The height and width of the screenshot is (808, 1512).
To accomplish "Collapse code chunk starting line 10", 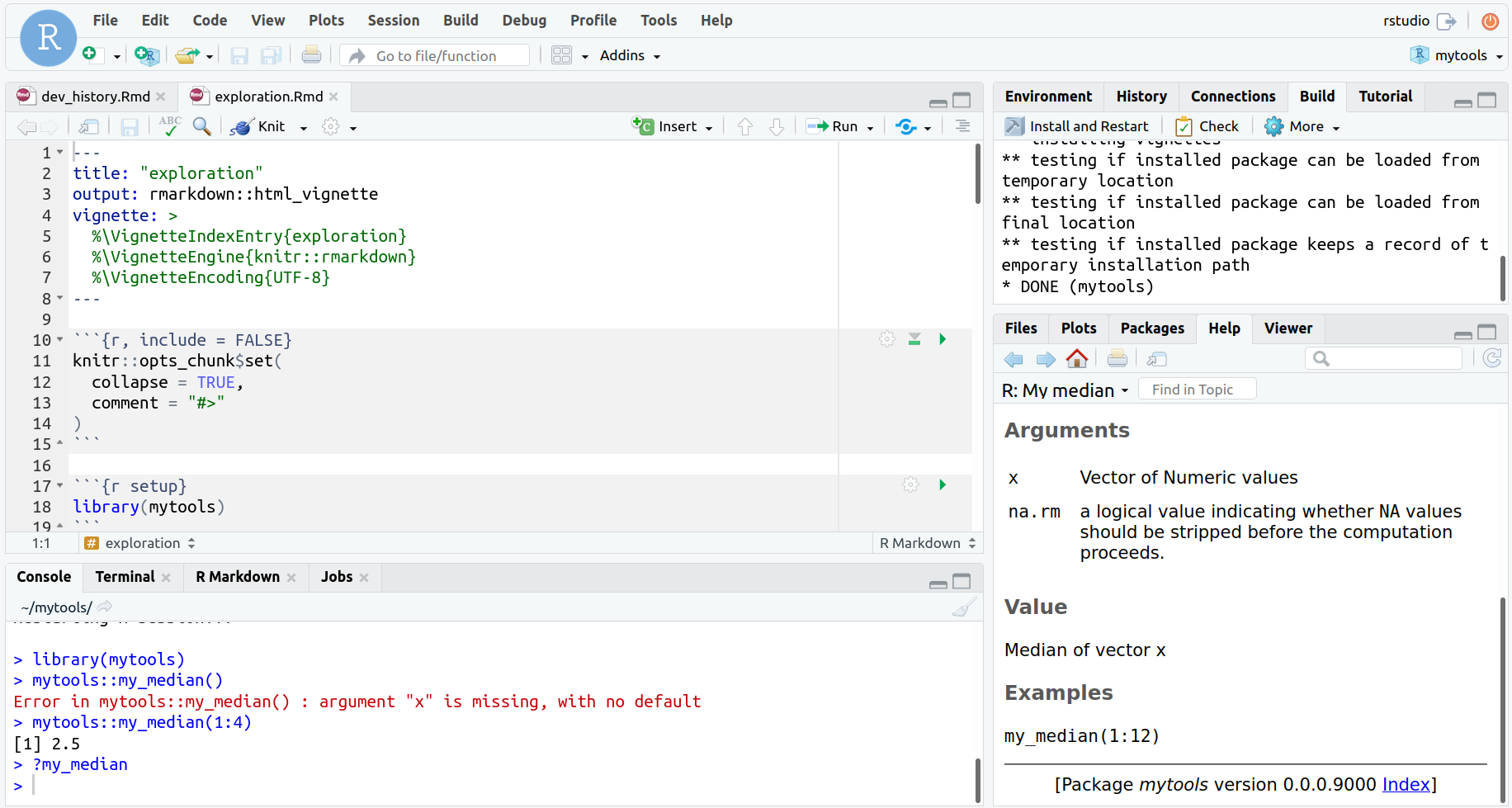I will pyautogui.click(x=60, y=339).
